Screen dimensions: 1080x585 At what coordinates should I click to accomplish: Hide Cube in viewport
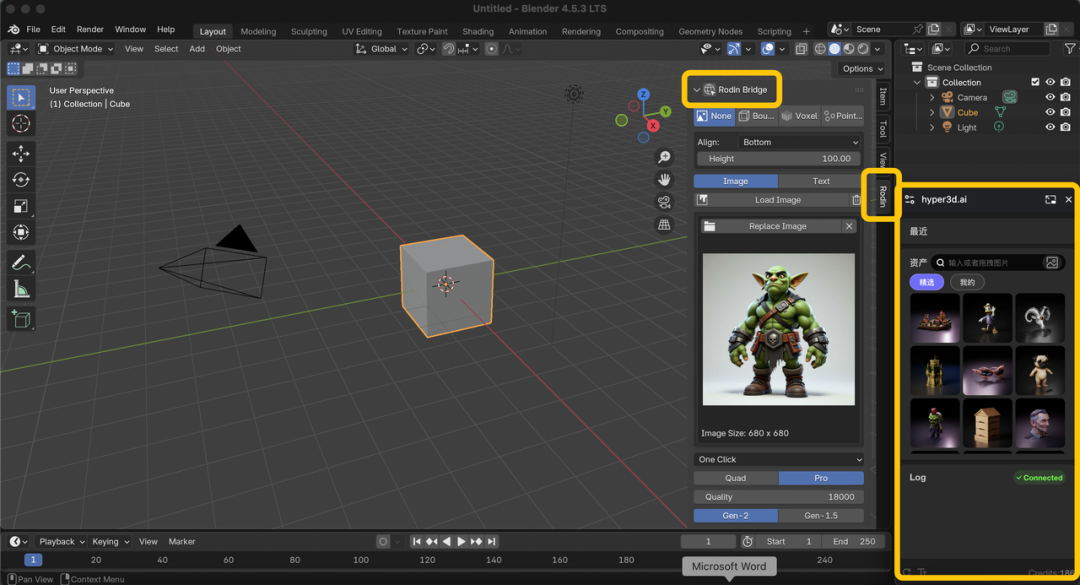pyautogui.click(x=1050, y=112)
